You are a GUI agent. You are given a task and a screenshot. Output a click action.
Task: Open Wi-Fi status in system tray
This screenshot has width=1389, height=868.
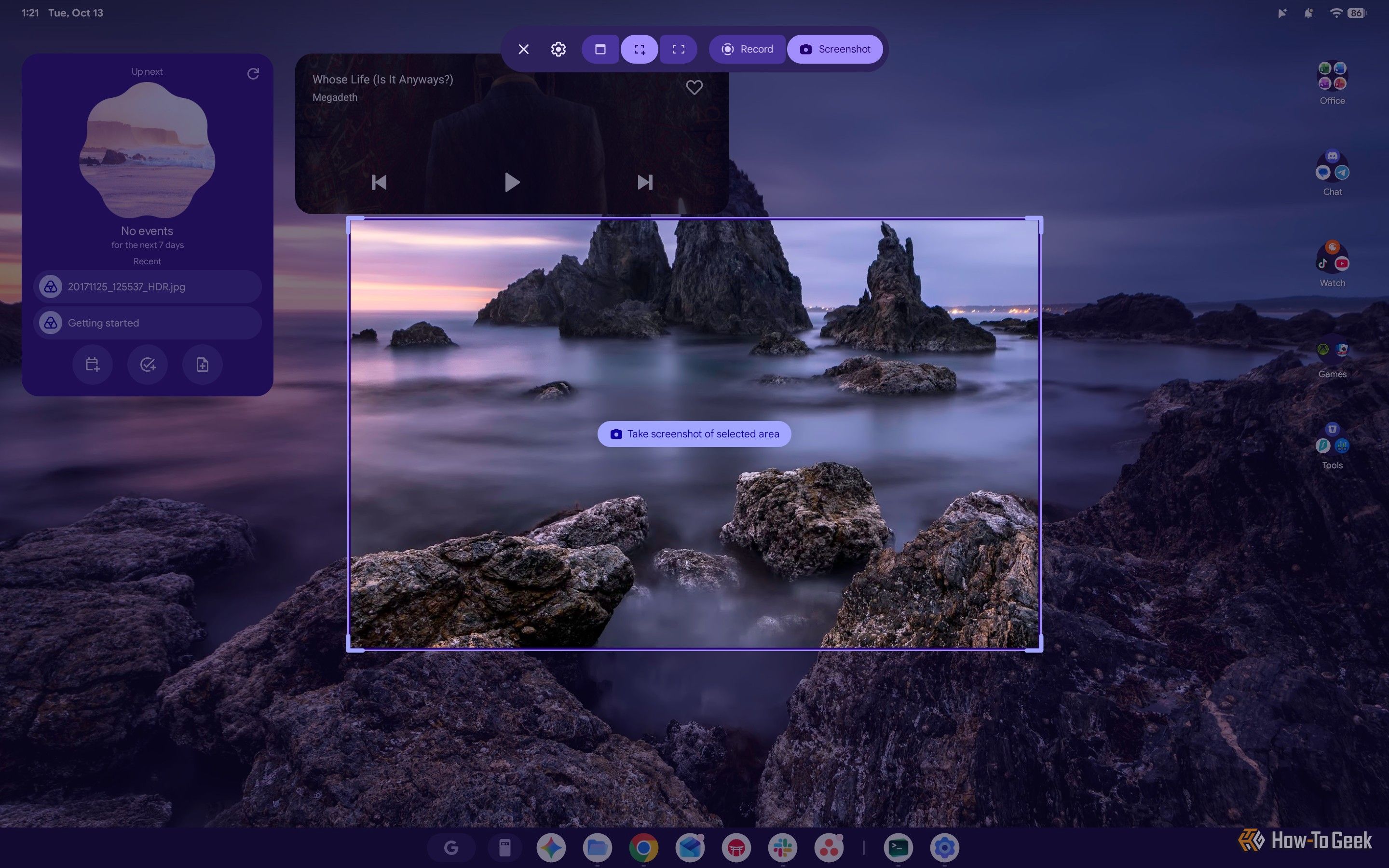click(1335, 13)
